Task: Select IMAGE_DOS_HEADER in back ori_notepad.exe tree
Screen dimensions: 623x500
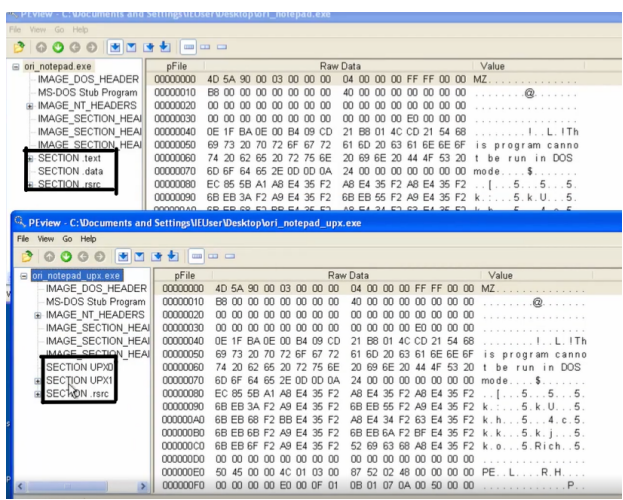Action: (x=88, y=79)
